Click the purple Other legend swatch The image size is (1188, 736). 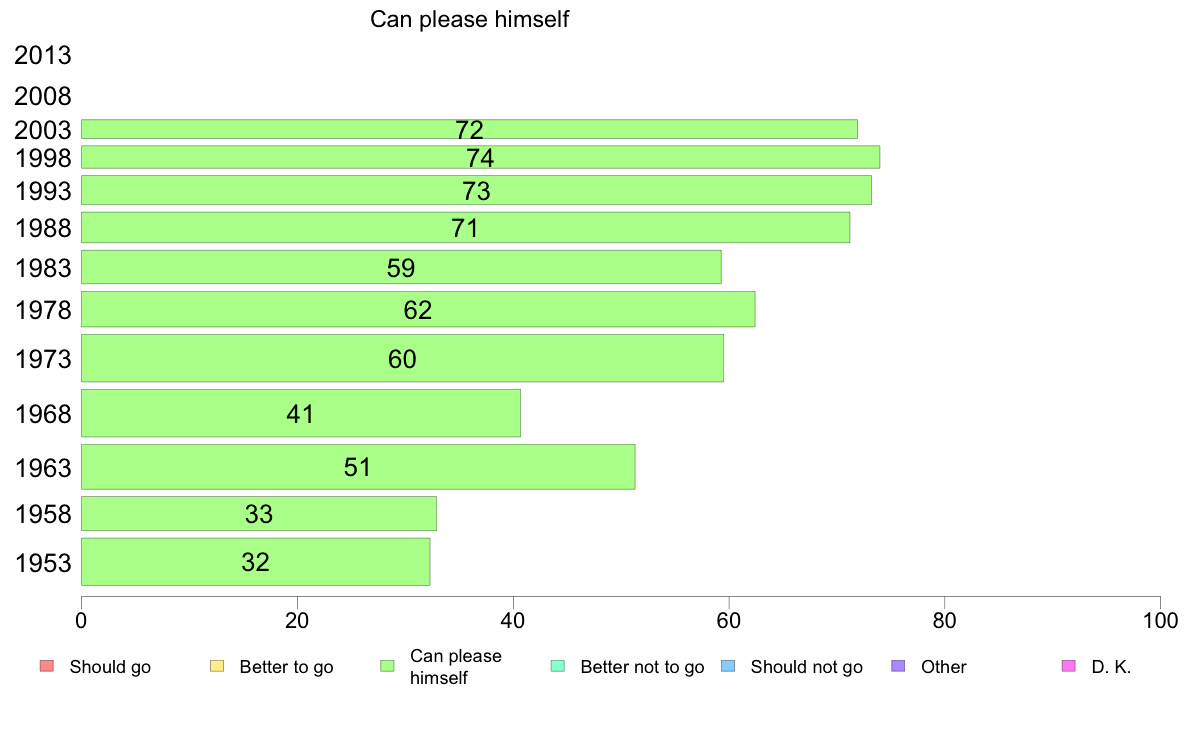pos(898,666)
